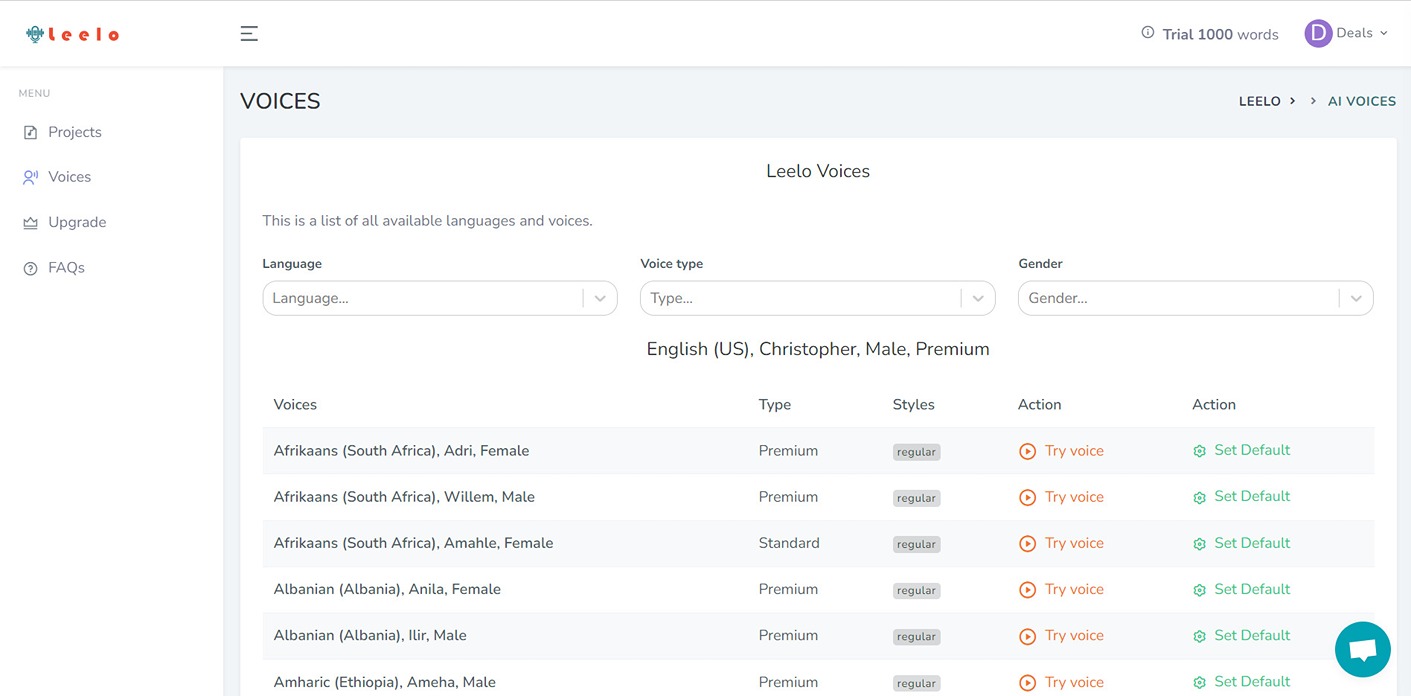Try voice for Adri, Female
This screenshot has width=1411, height=696.
pyautogui.click(x=1061, y=451)
